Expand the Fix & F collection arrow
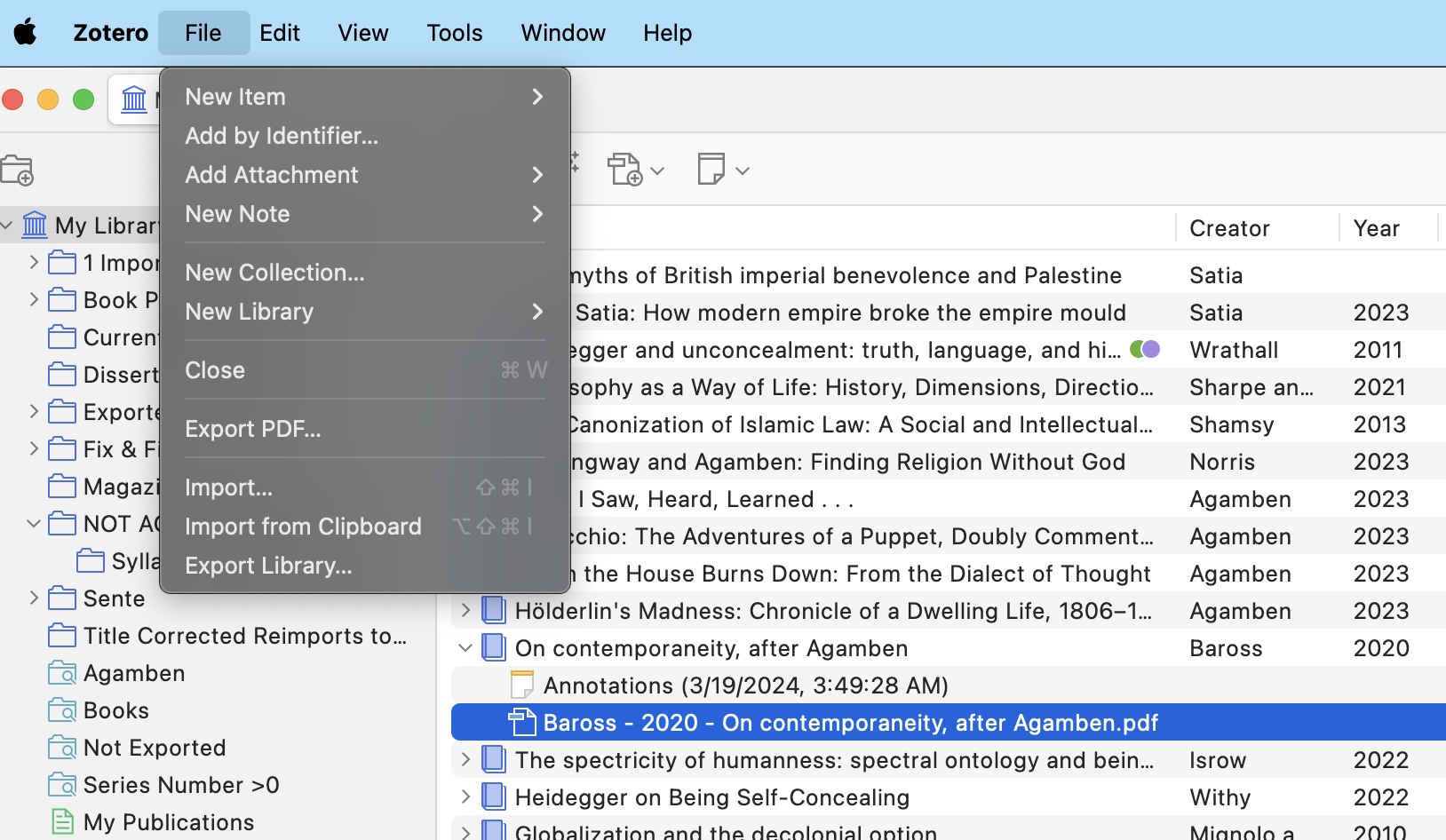The height and width of the screenshot is (840, 1446). pyautogui.click(x=34, y=448)
